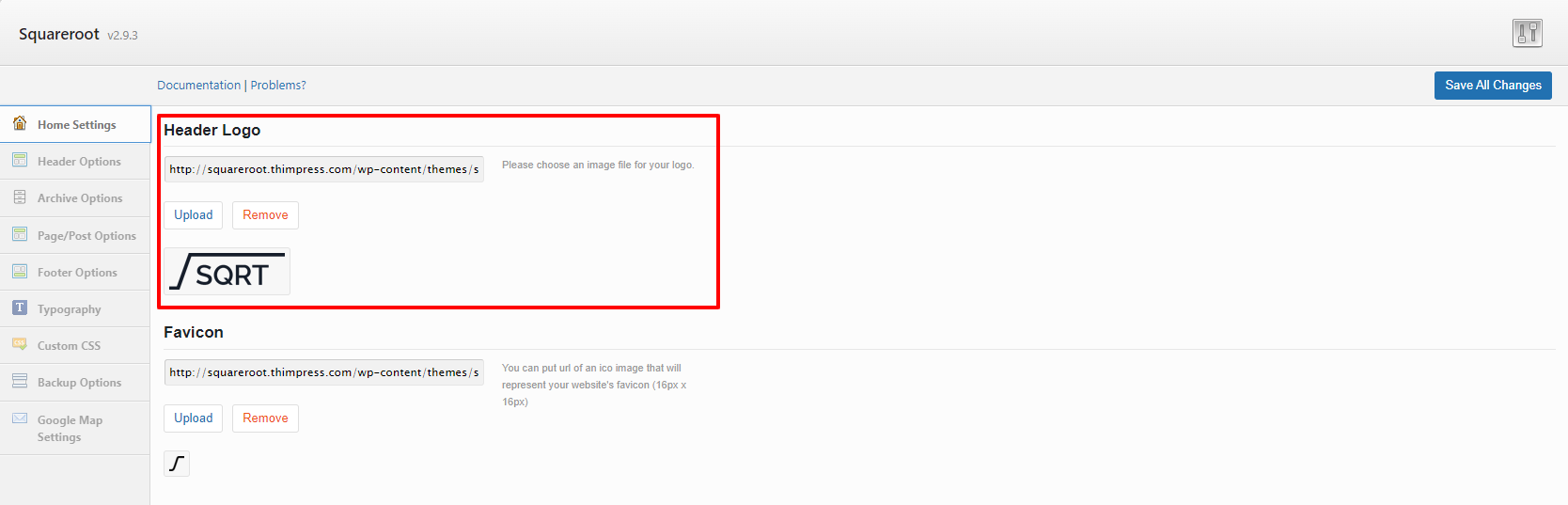This screenshot has height=505, width=1568.
Task: Upload a new header logo image
Action: [194, 215]
